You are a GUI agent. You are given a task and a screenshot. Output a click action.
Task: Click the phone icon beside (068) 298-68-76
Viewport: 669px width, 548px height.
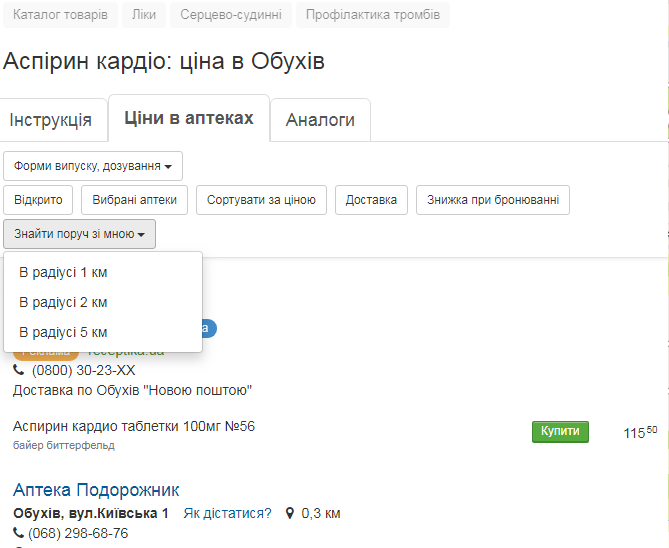point(18,533)
